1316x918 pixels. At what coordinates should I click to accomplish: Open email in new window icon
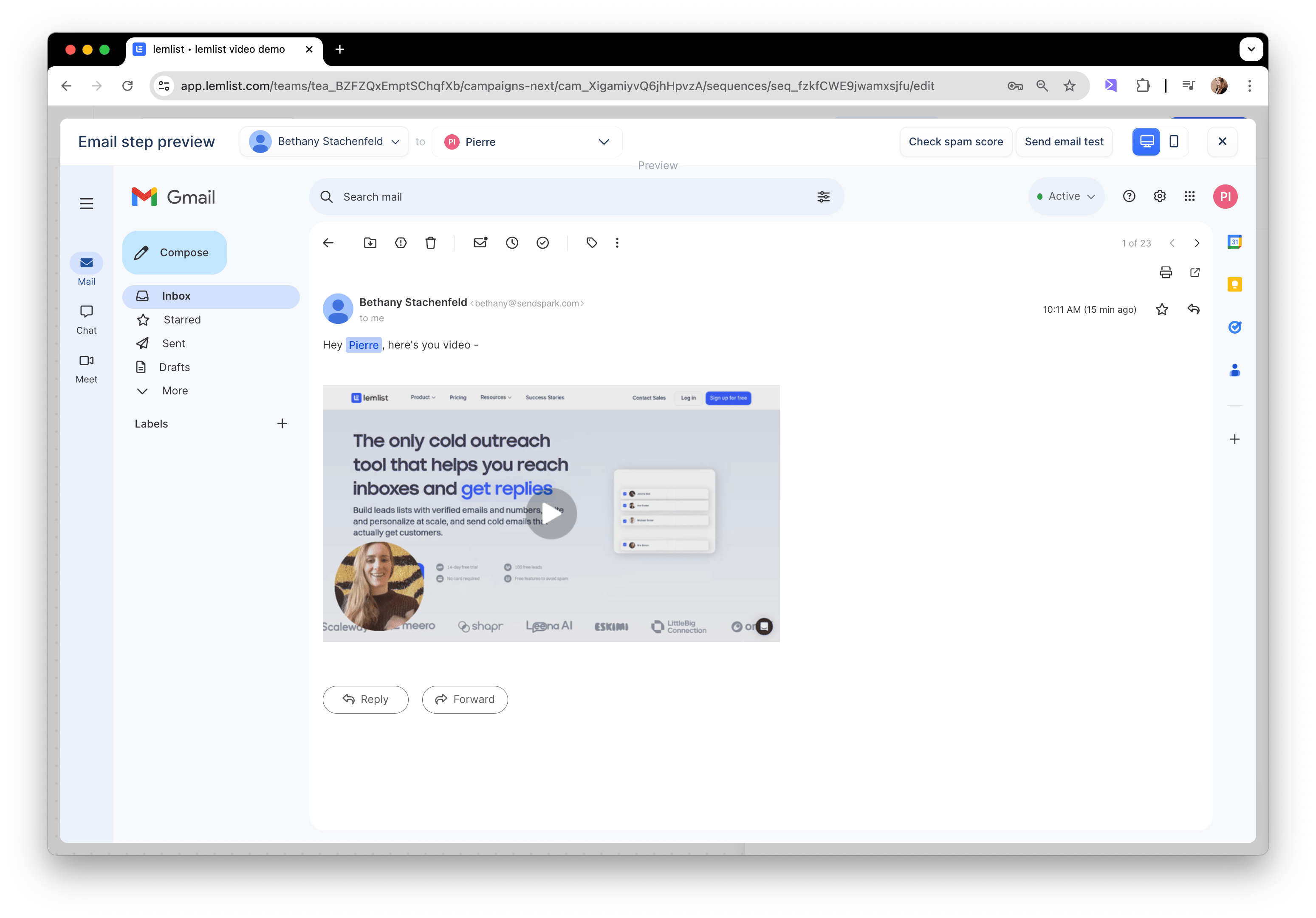[x=1195, y=272]
